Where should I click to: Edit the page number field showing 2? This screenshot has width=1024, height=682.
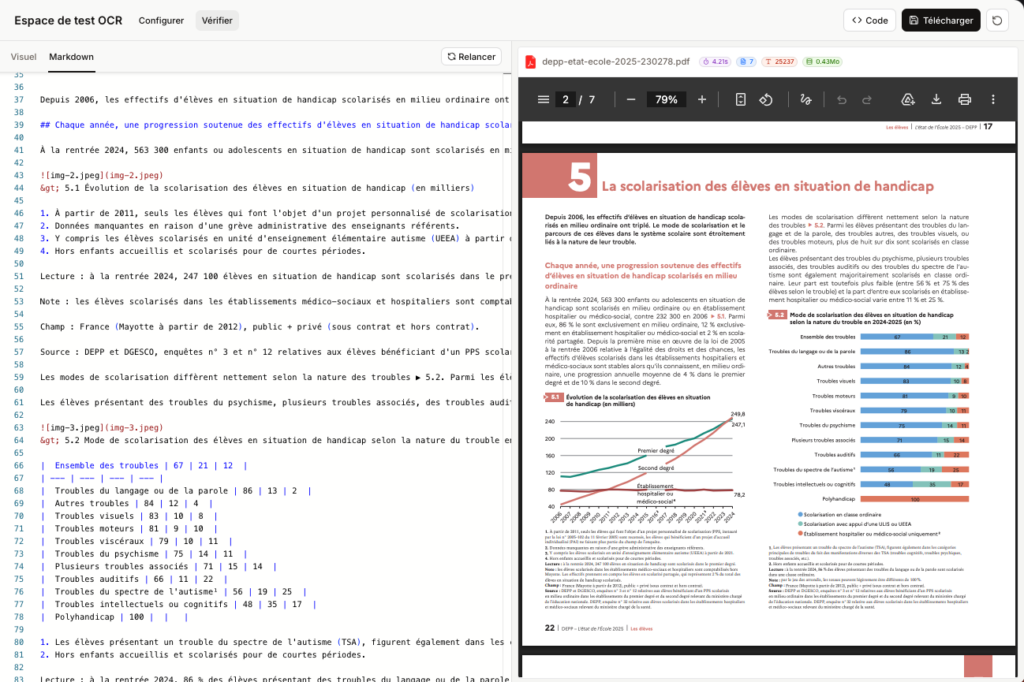[x=566, y=99]
